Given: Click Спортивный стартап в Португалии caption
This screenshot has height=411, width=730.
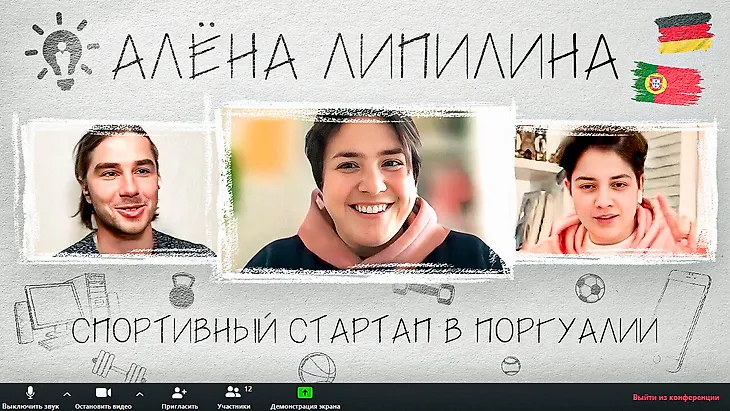Looking at the screenshot, I should pos(365,330).
